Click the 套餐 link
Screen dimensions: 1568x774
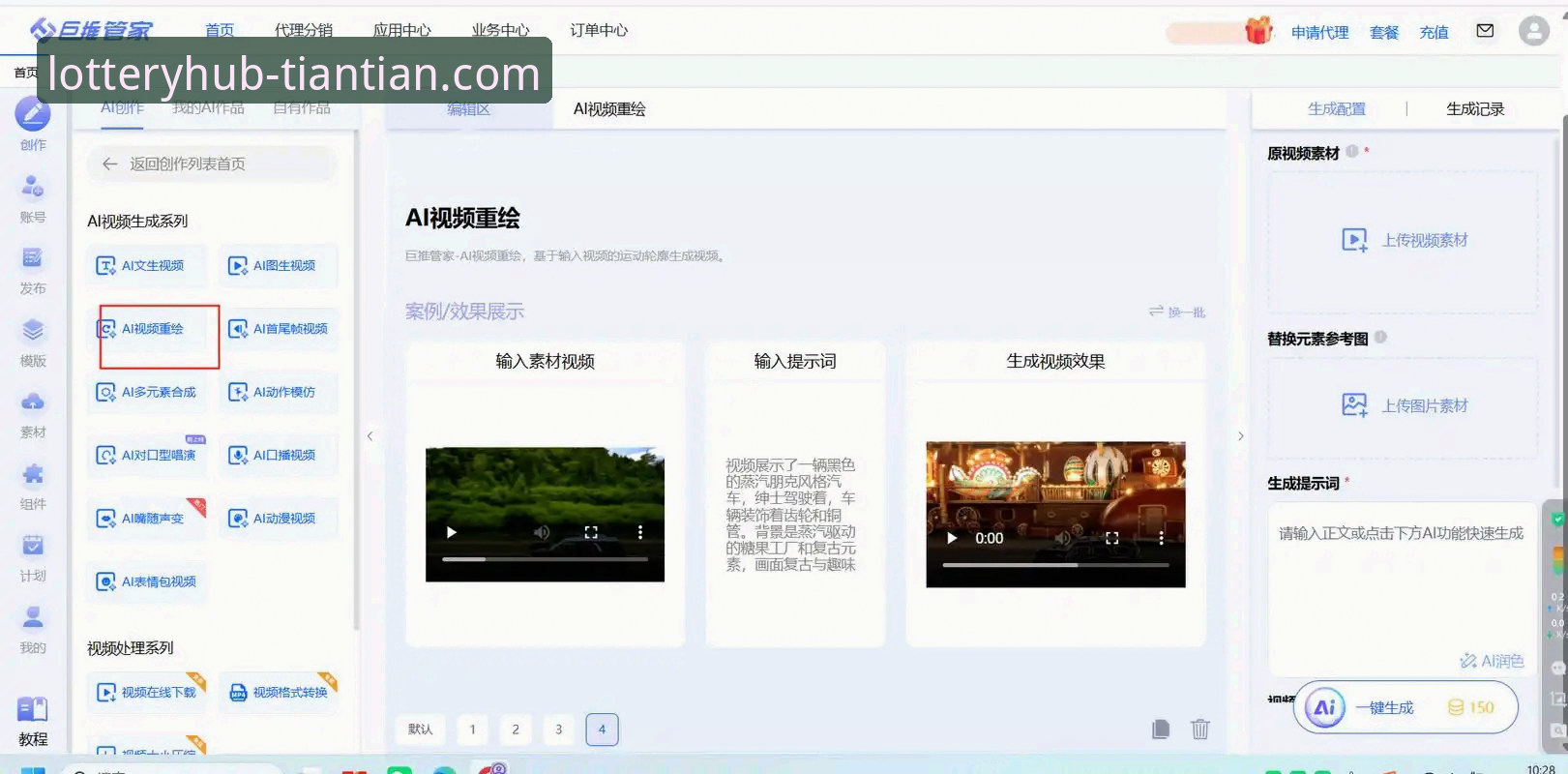(1384, 32)
